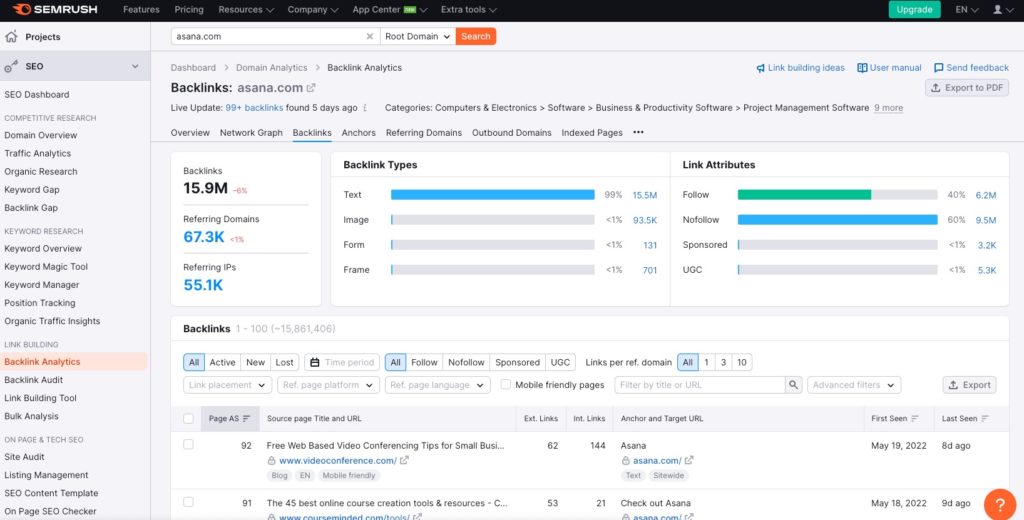This screenshot has height=520, width=1024.
Task: Tick the select-all checkbox in table header
Action: pos(188,419)
